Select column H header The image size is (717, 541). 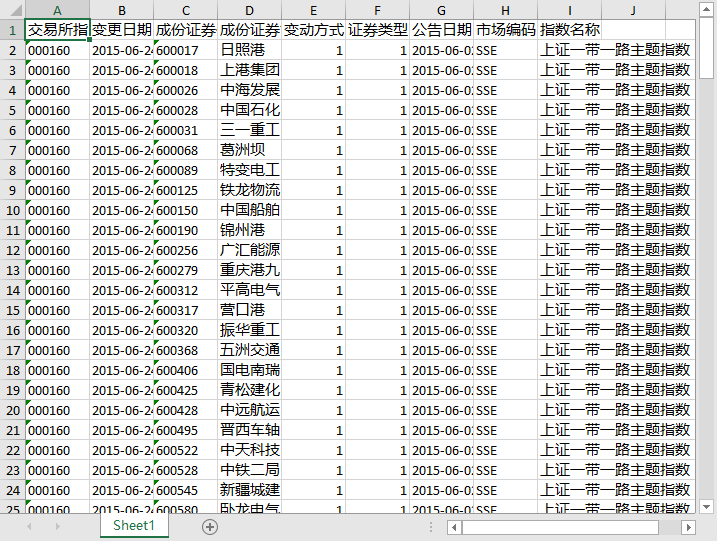[x=506, y=10]
